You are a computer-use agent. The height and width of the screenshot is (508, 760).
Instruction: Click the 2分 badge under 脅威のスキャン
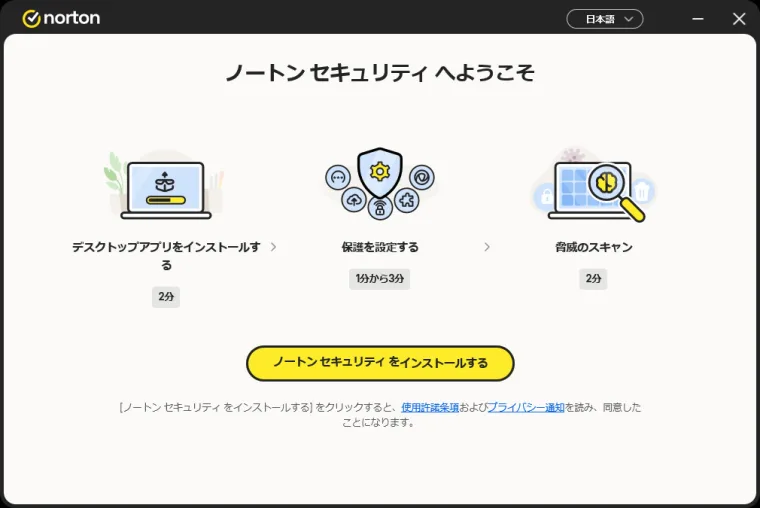[593, 279]
